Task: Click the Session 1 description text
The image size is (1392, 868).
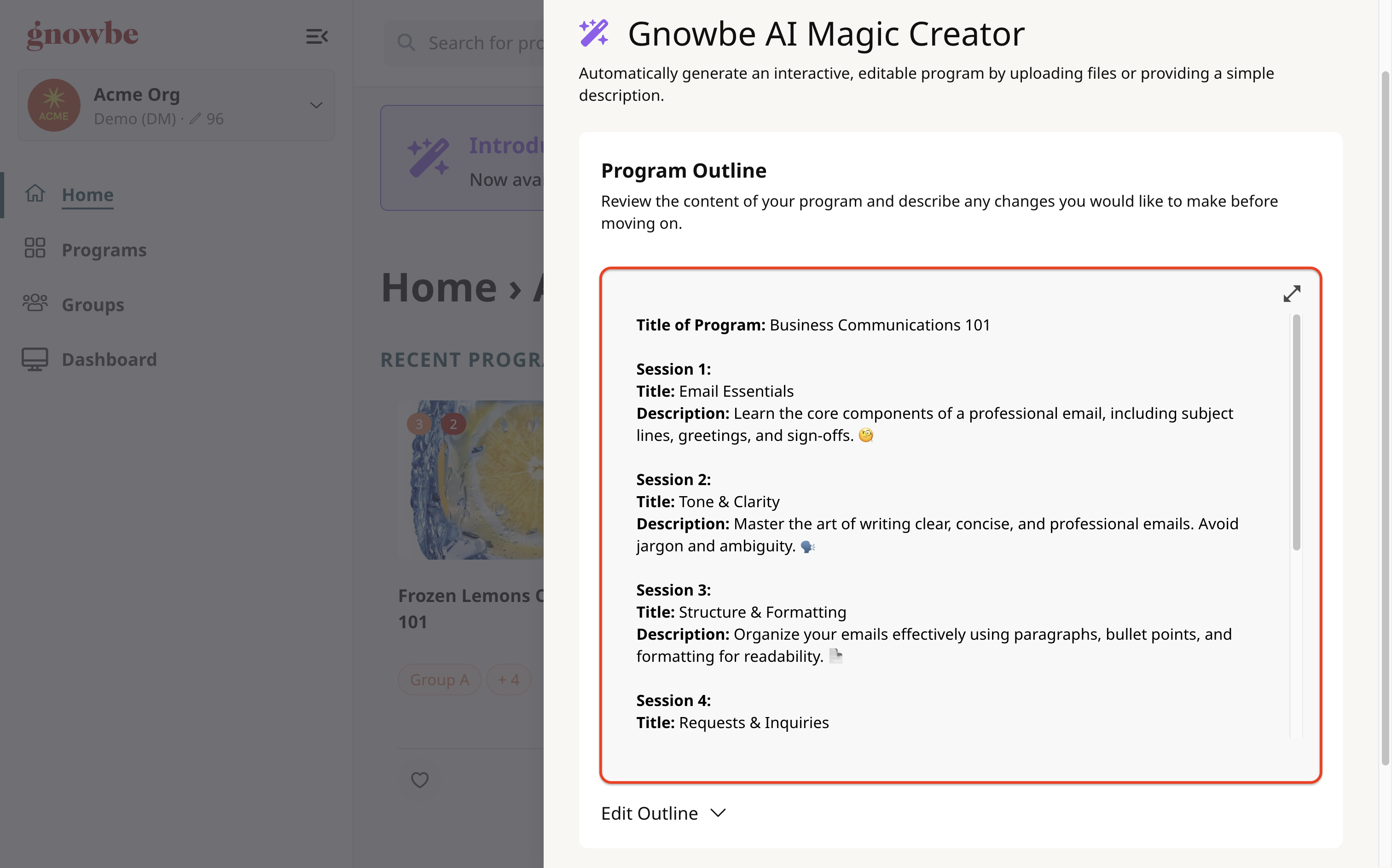Action: (x=934, y=424)
